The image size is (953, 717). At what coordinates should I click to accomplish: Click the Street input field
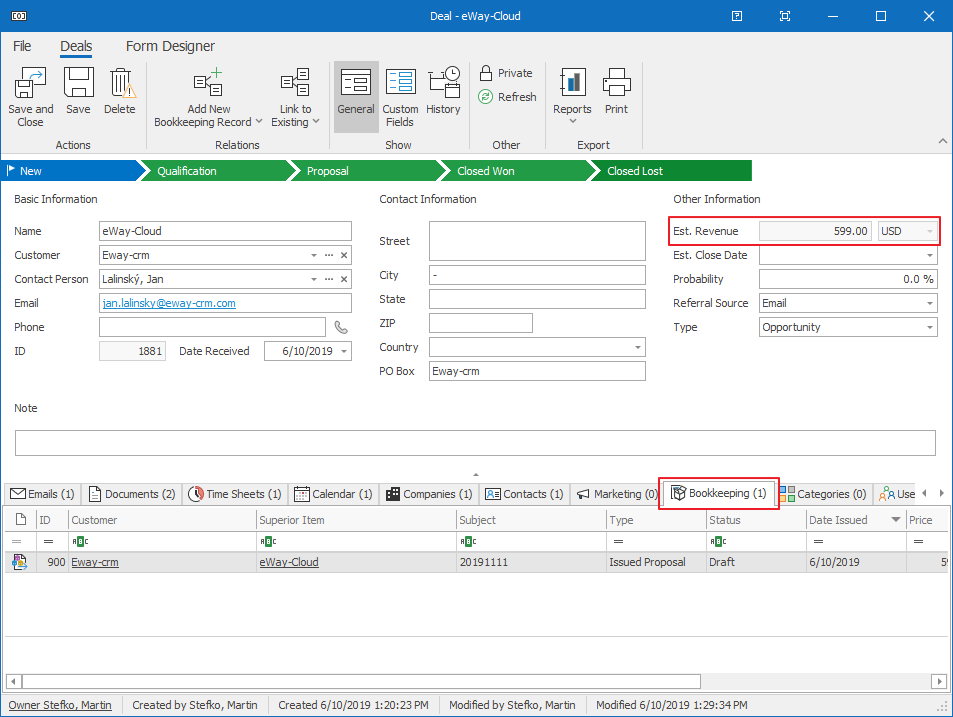537,241
